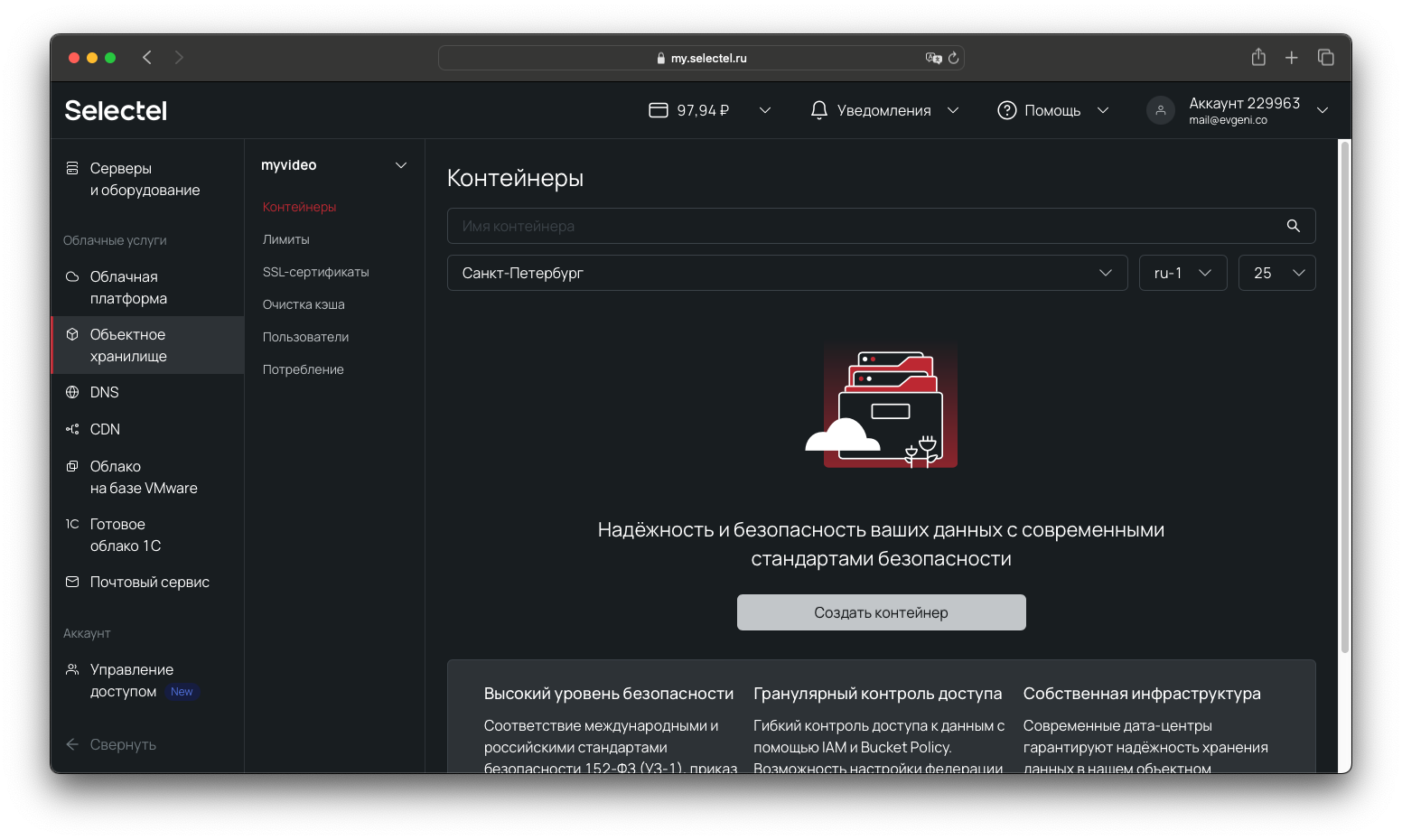The height and width of the screenshot is (840, 1402).
Task: Click the browser back arrow
Action: [147, 58]
